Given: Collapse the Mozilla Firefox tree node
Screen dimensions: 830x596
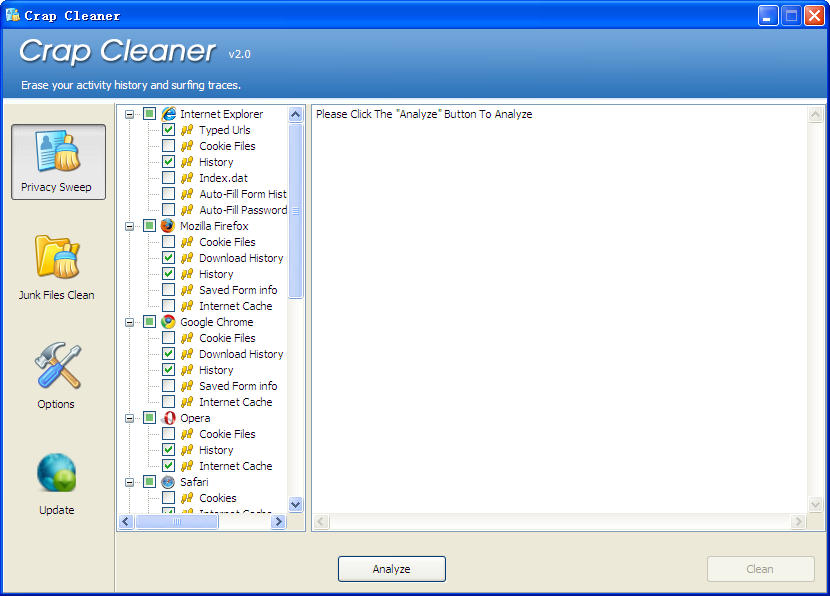Looking at the screenshot, I should tap(130, 226).
